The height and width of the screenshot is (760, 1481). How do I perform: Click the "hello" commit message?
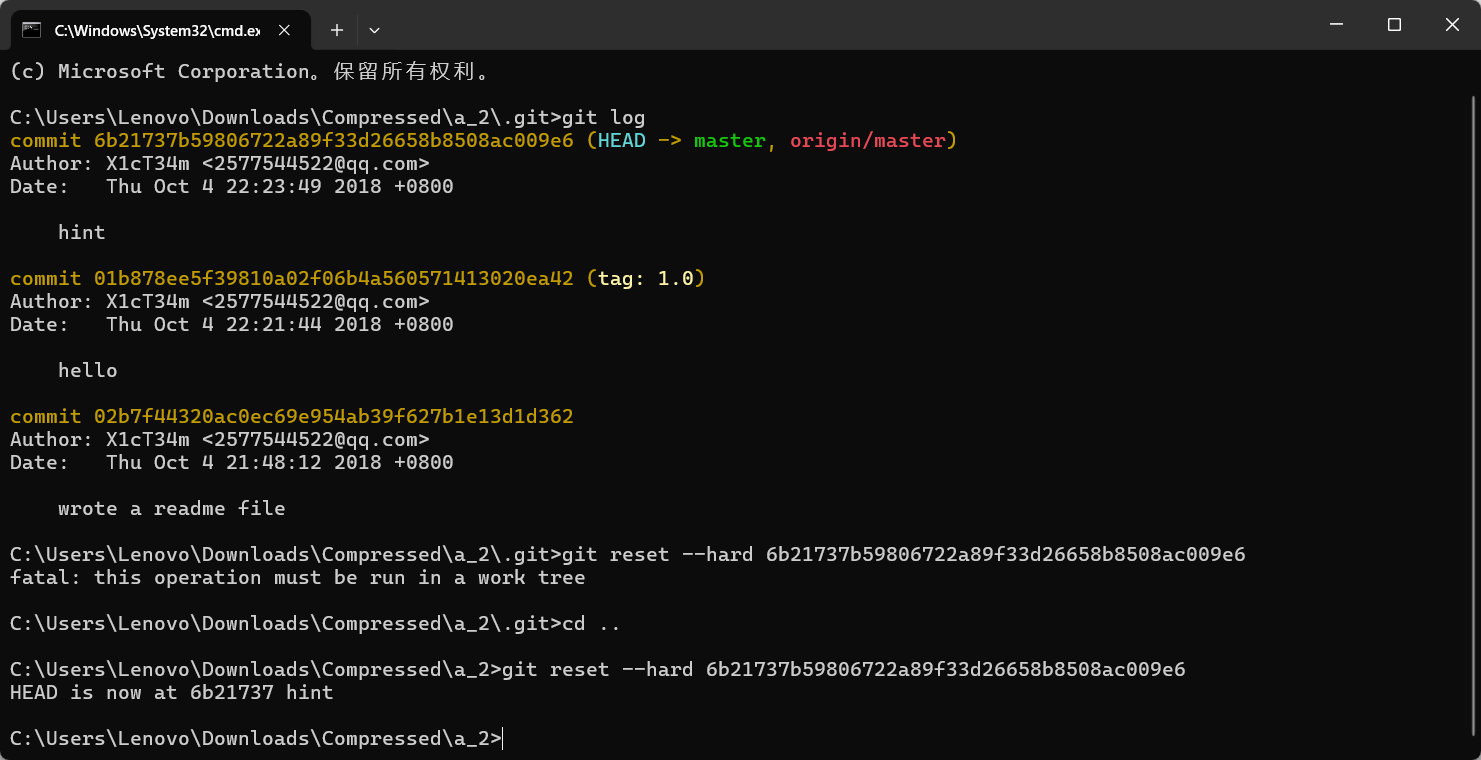coord(88,371)
